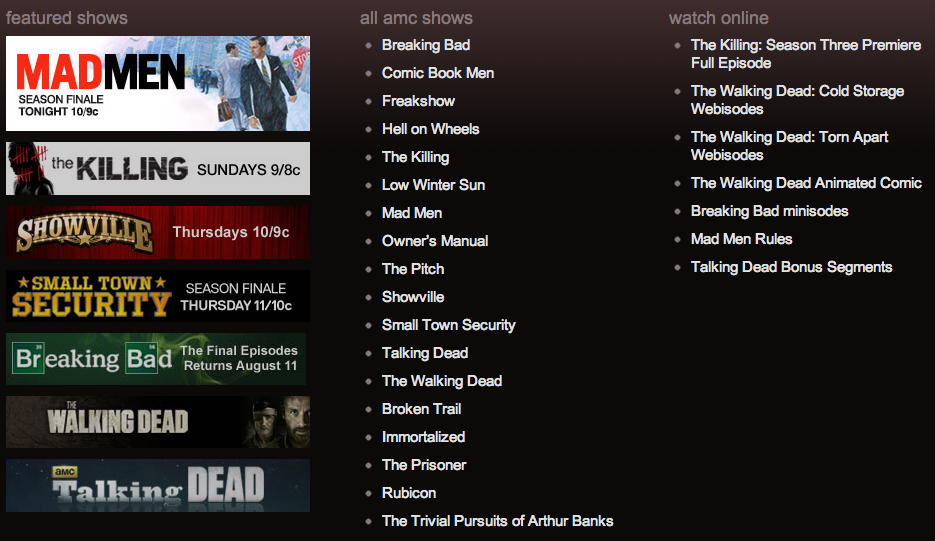This screenshot has width=935, height=541.
Task: Open The Walking Dead list link
Action: click(x=442, y=381)
